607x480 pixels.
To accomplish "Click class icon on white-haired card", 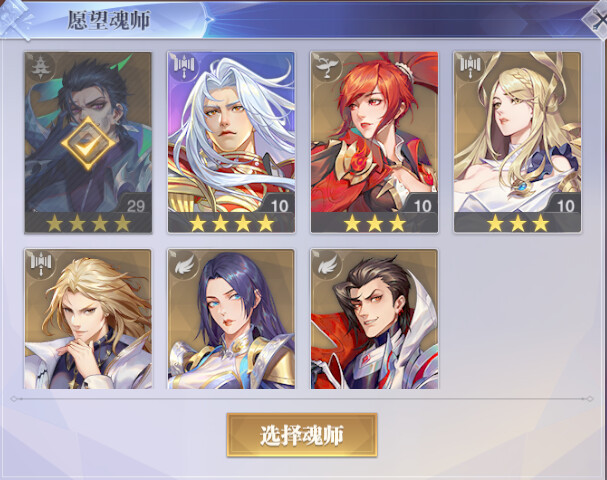I will [x=183, y=67].
